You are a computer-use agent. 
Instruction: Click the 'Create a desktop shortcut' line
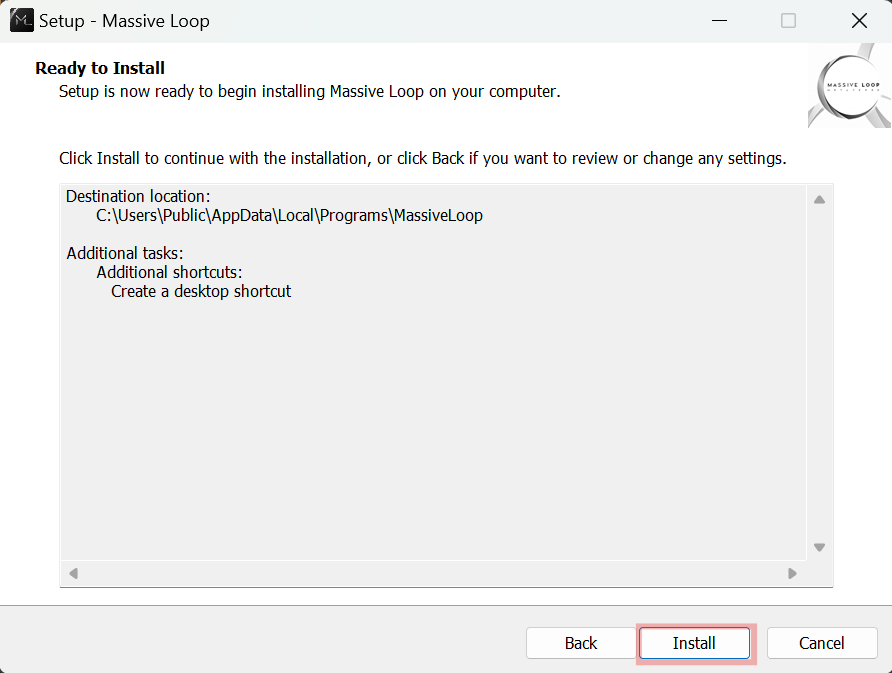point(201,291)
